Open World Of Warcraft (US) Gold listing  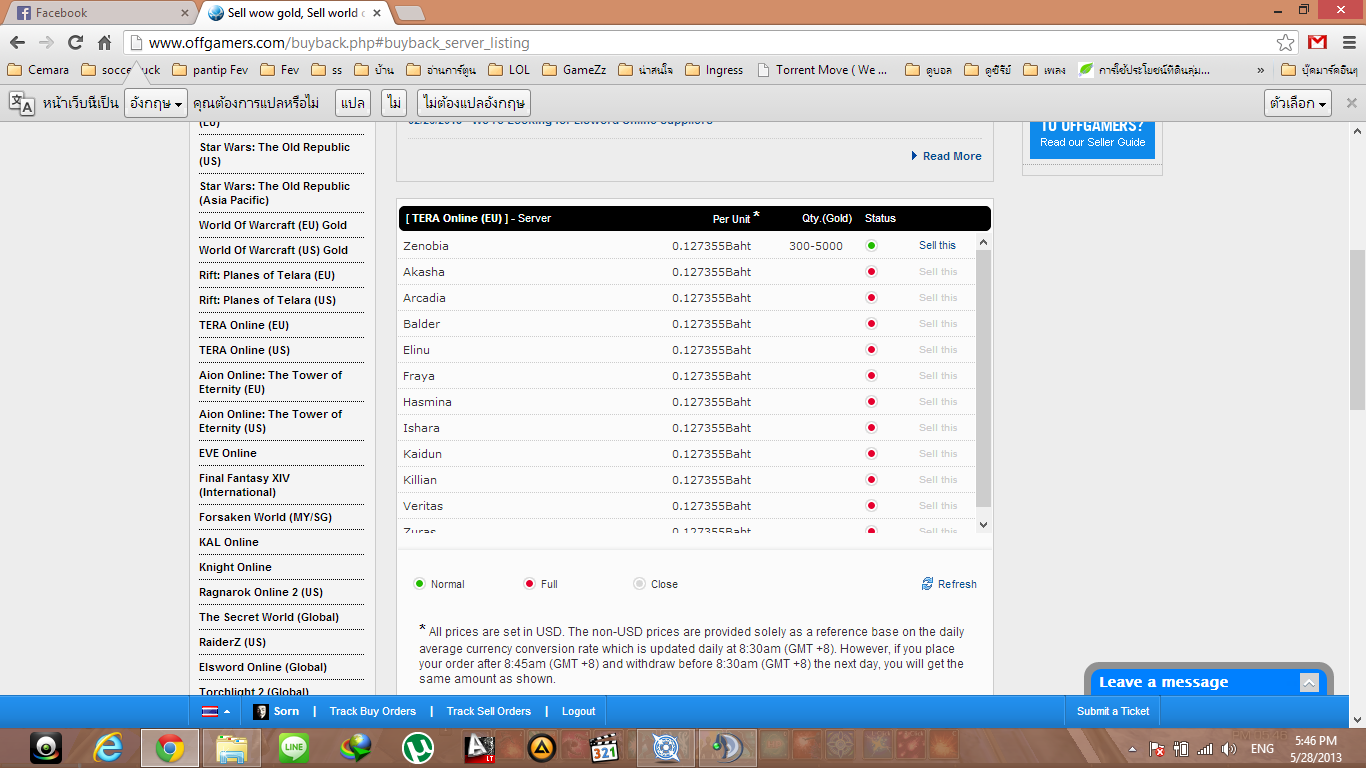pos(273,250)
